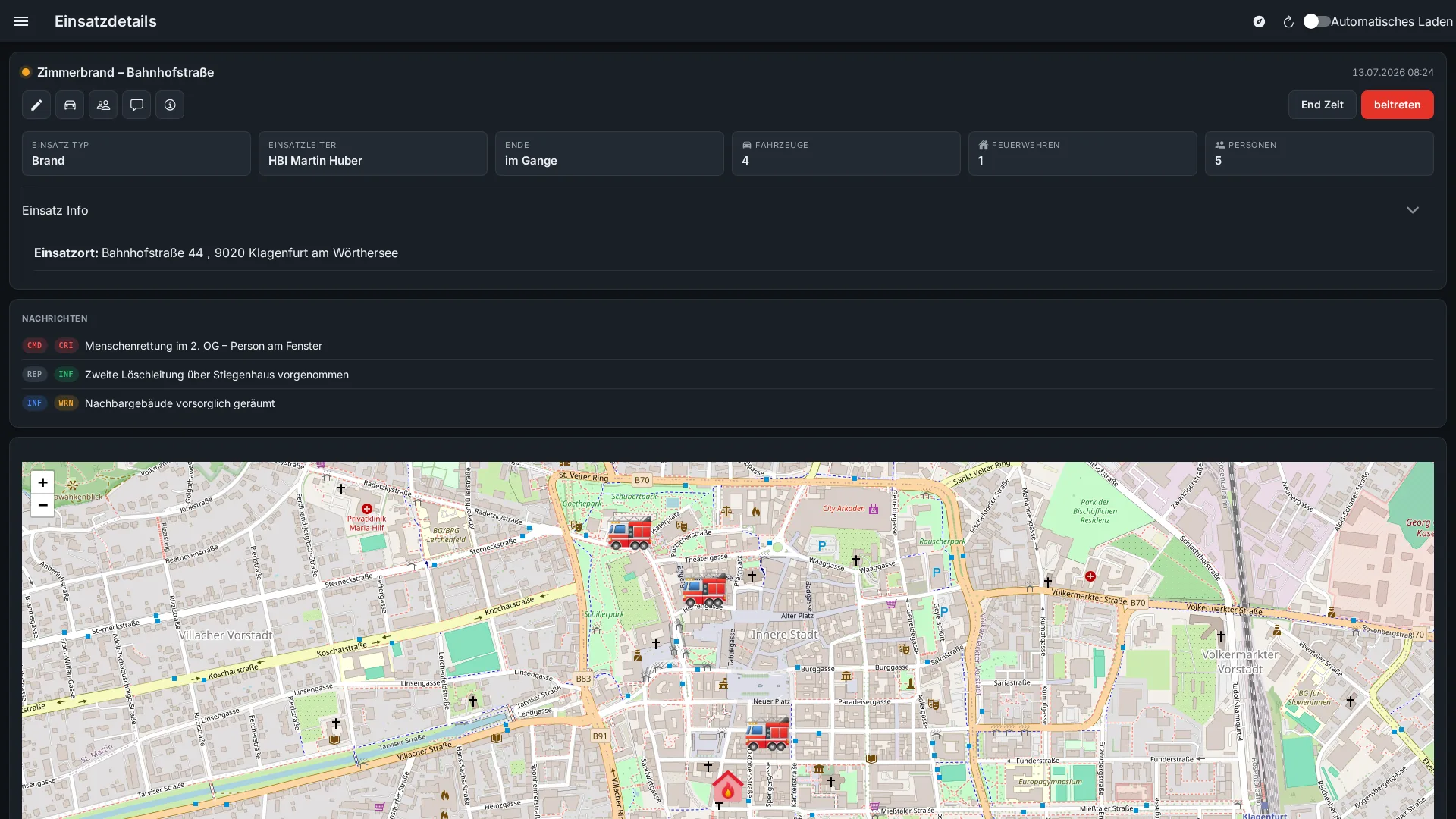
Task: Click the Einsatz Typ Brand card
Action: tap(136, 153)
